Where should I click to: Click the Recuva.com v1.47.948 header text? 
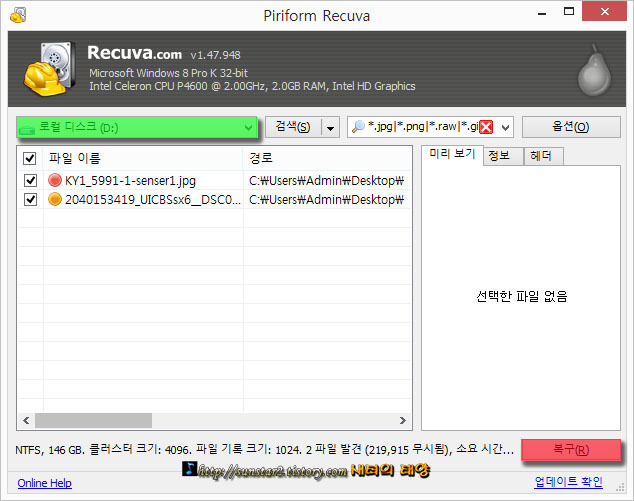[164, 53]
